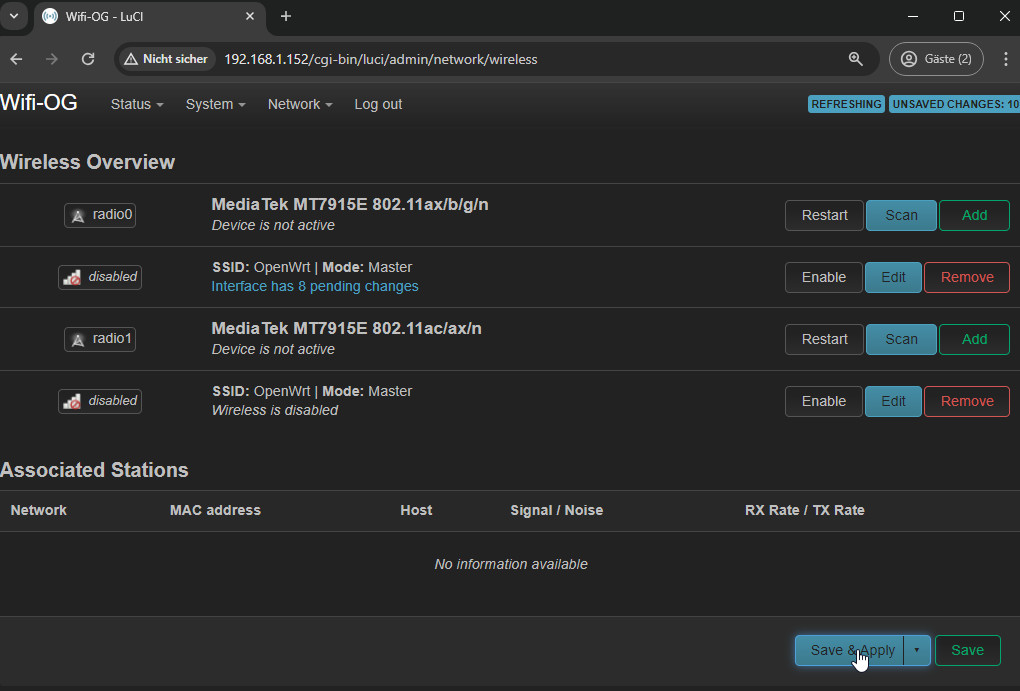Enable the radio1 OpenWrt wireless interface
The width and height of the screenshot is (1020, 691).
(823, 401)
